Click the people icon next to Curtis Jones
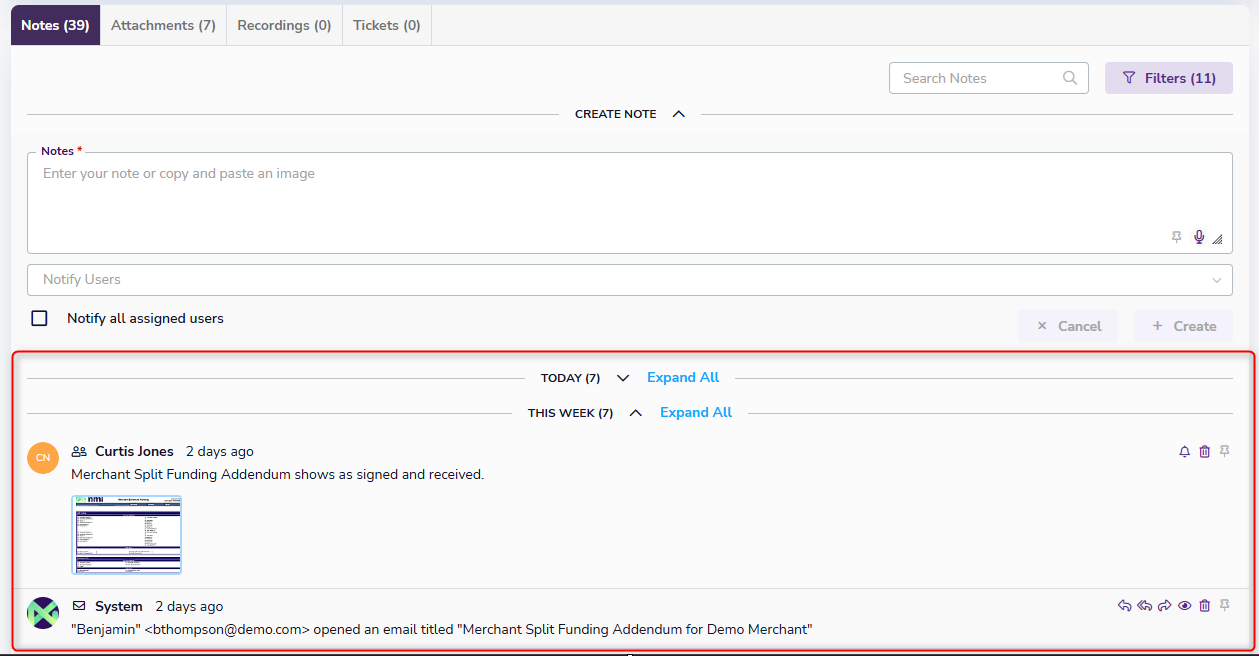This screenshot has height=656, width=1259. [79, 452]
